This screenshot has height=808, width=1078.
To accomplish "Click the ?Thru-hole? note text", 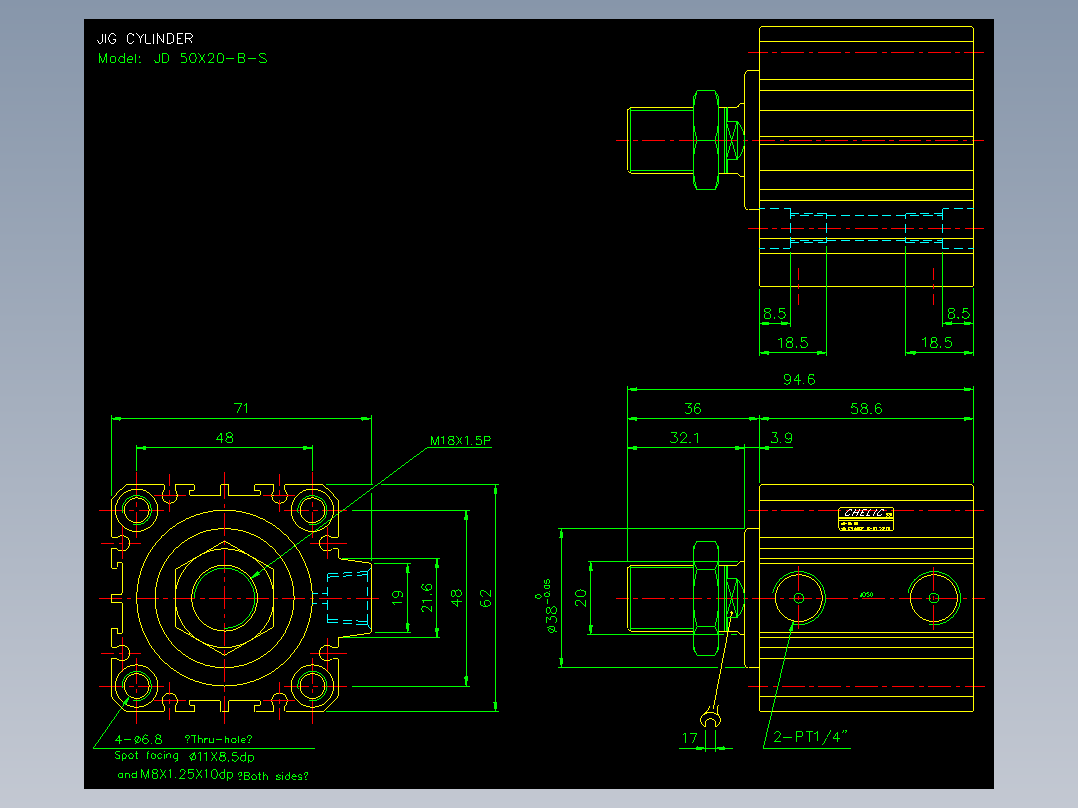I will point(219,740).
